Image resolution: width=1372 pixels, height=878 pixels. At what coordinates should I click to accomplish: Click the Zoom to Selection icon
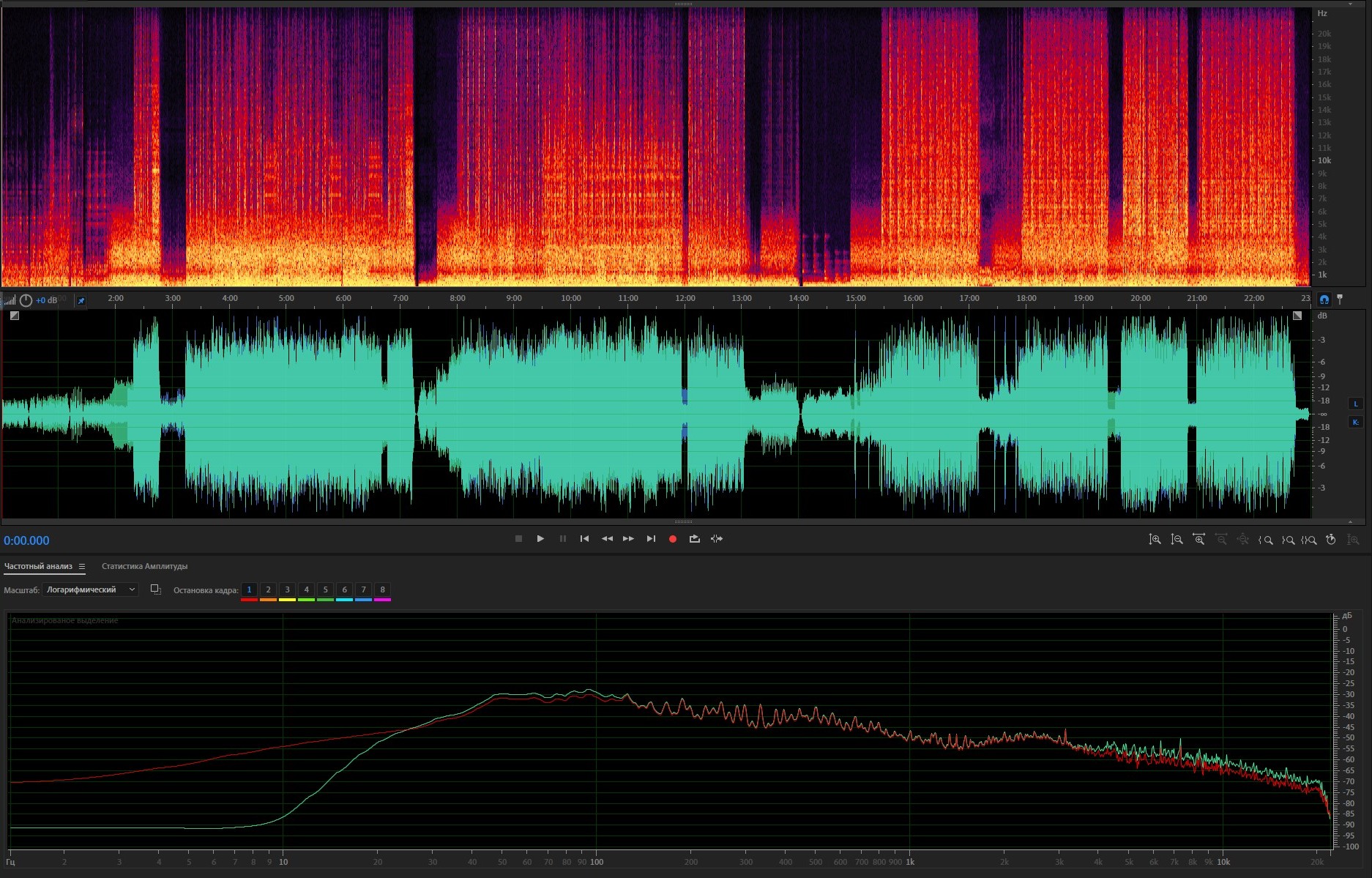(x=1309, y=540)
